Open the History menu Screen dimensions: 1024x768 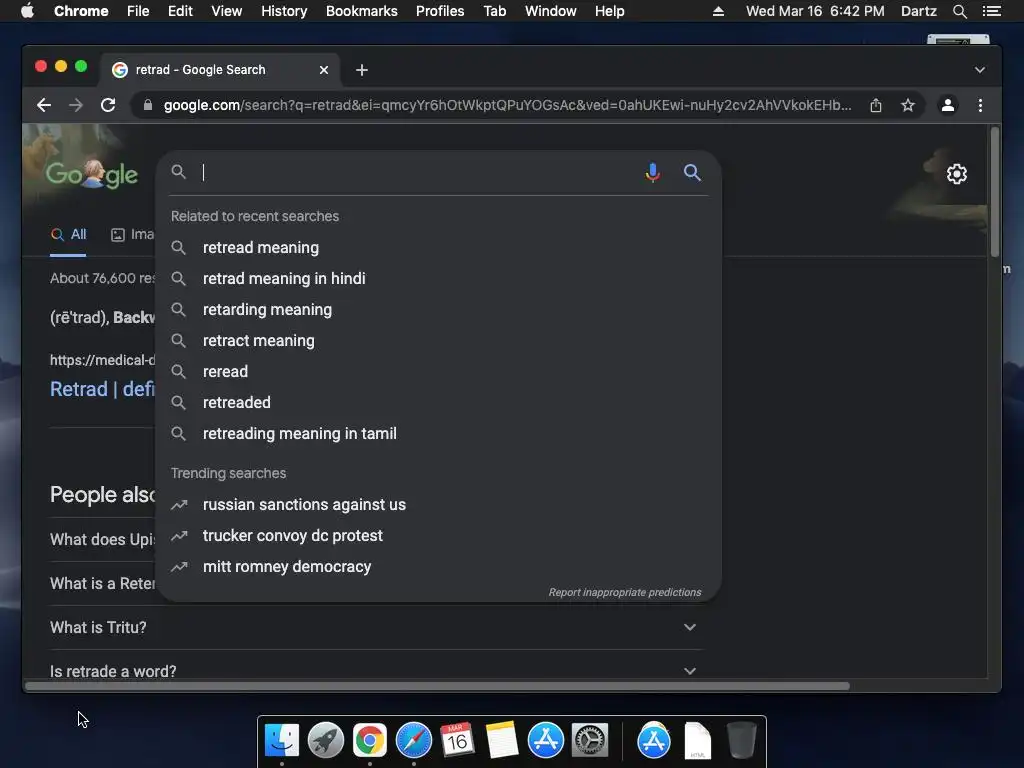pyautogui.click(x=284, y=11)
